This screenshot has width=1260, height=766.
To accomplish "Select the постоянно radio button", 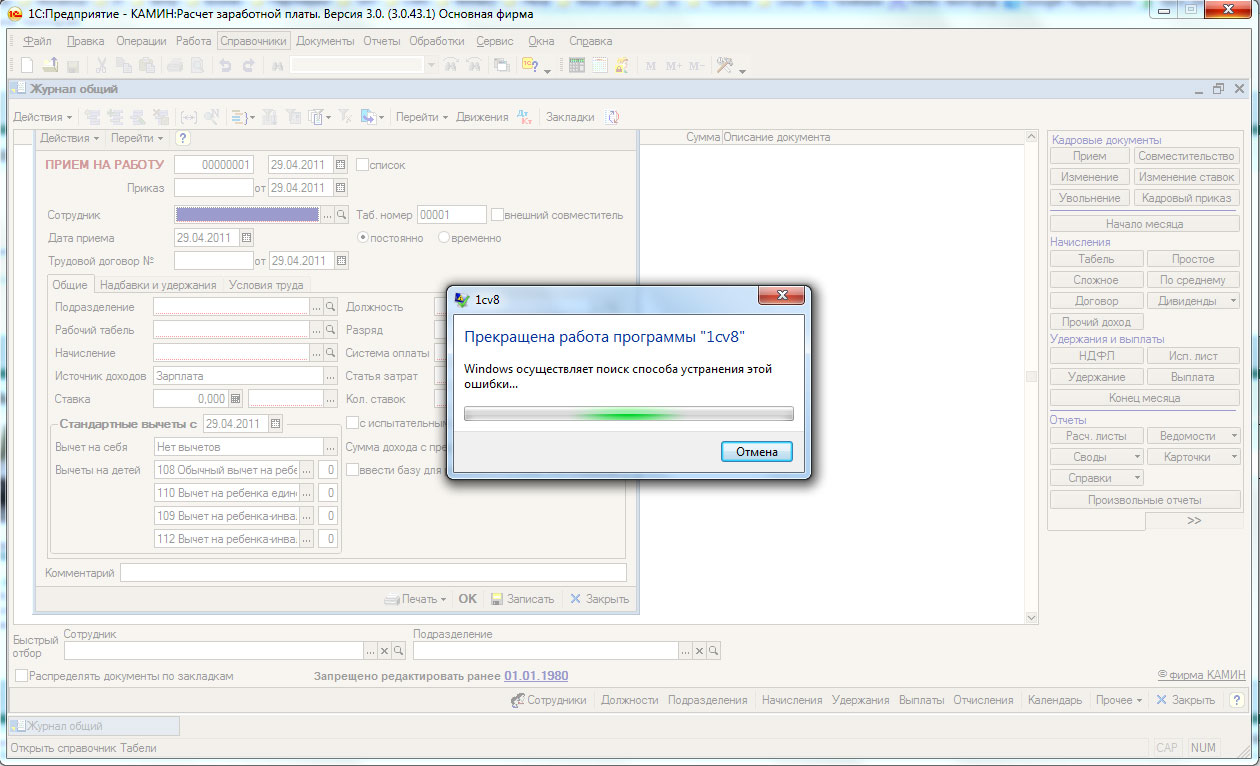I will [x=364, y=238].
